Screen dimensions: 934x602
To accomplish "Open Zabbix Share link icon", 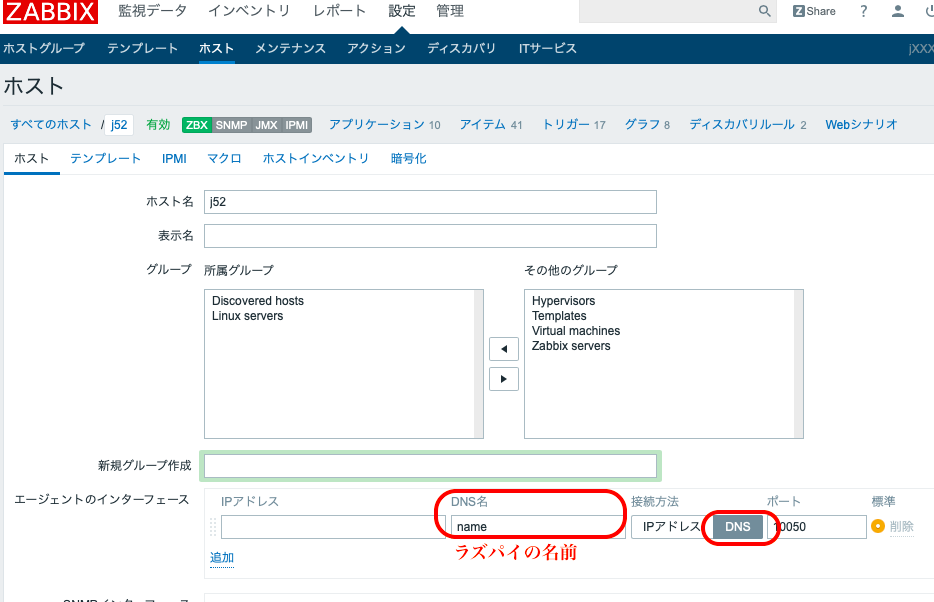I will pos(814,11).
